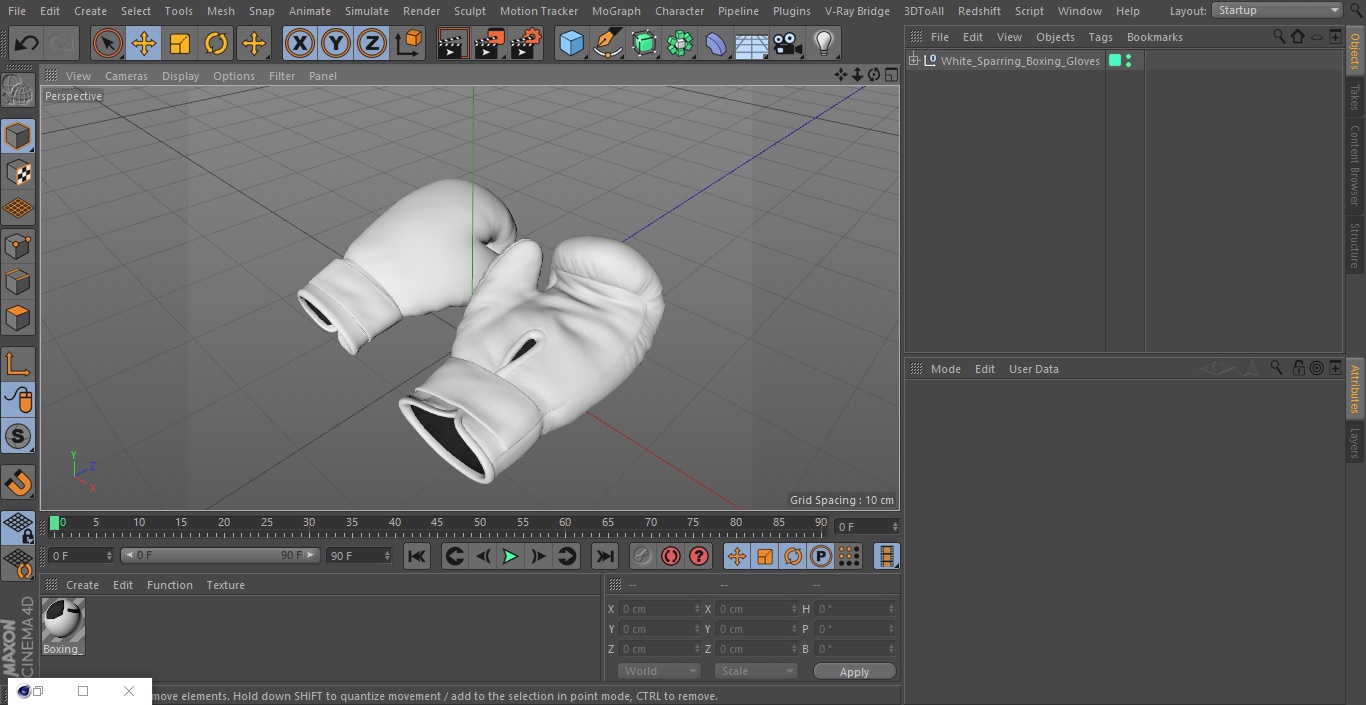1366x705 pixels.
Task: Toggle Z axis lock
Action: click(x=371, y=43)
